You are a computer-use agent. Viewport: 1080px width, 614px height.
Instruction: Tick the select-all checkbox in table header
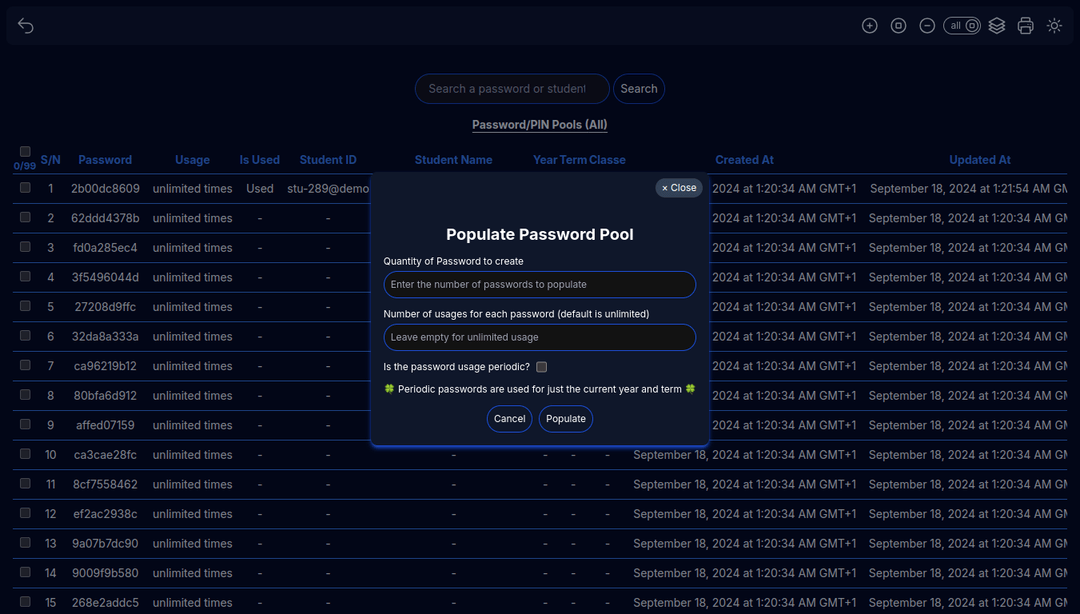coord(25,152)
